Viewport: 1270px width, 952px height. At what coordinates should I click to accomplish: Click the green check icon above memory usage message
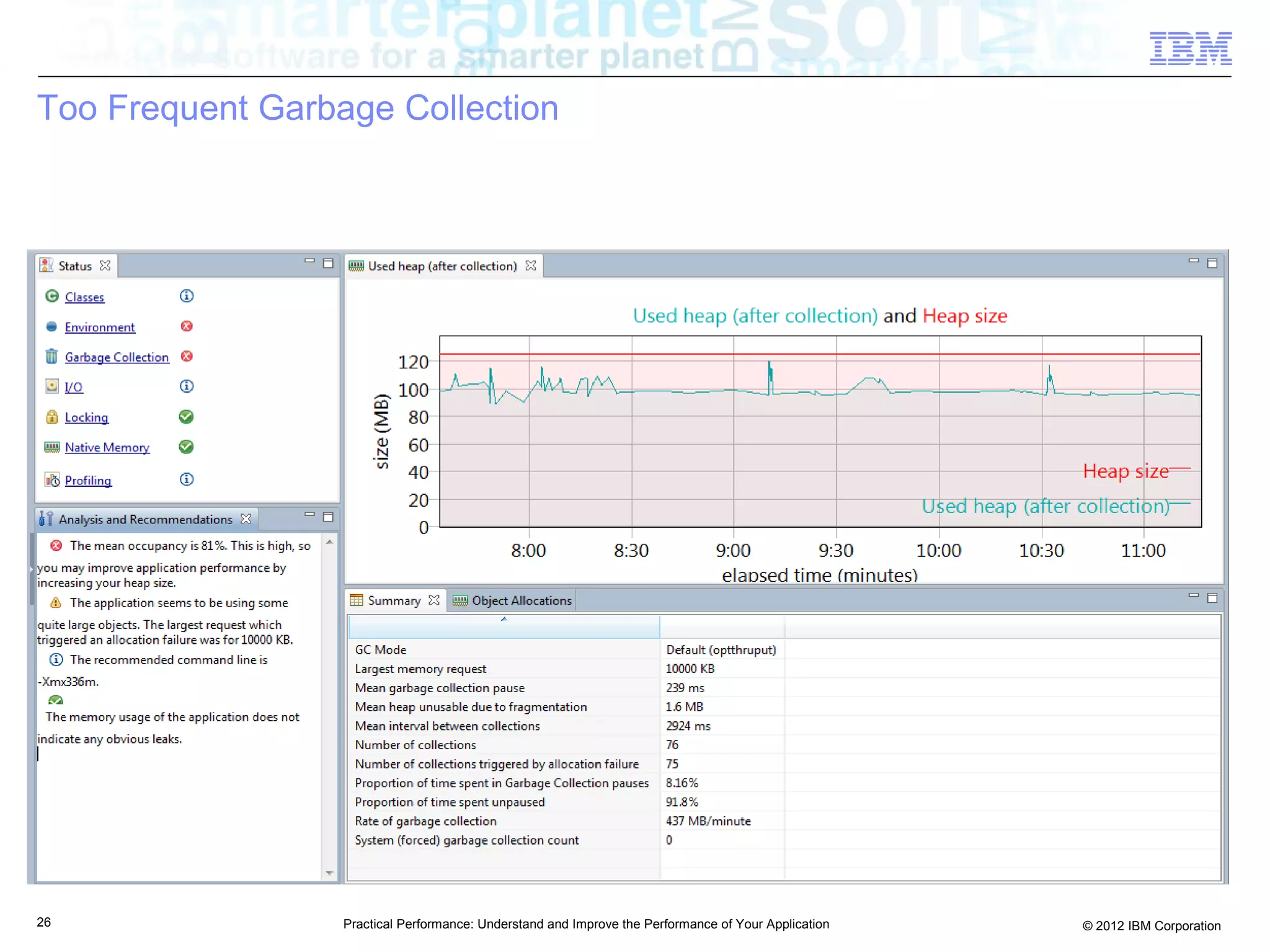coord(56,700)
